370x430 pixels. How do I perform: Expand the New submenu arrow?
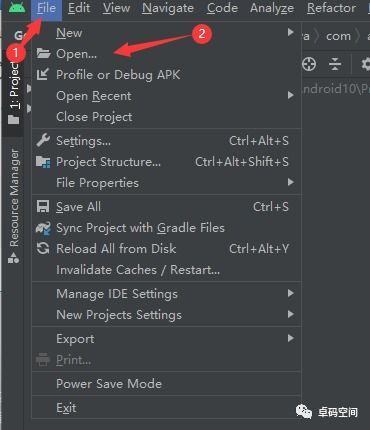[291, 32]
